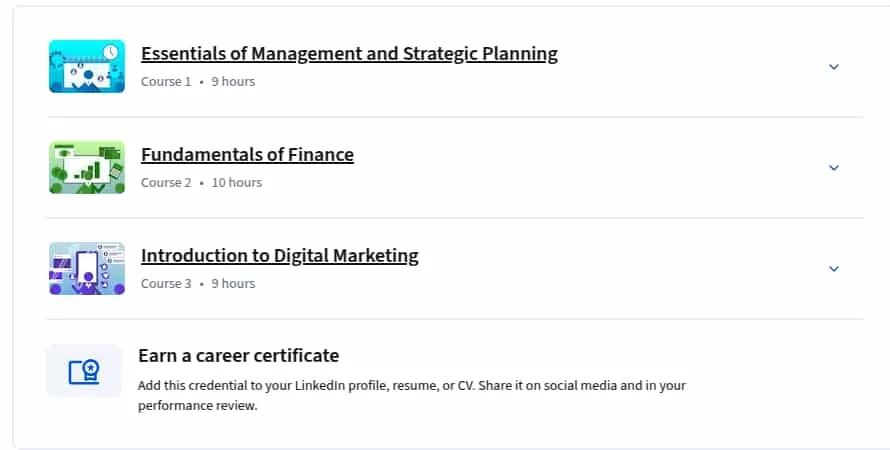Open the Fundamentals of Finance course thumbnail
890x450 pixels.
[87, 167]
